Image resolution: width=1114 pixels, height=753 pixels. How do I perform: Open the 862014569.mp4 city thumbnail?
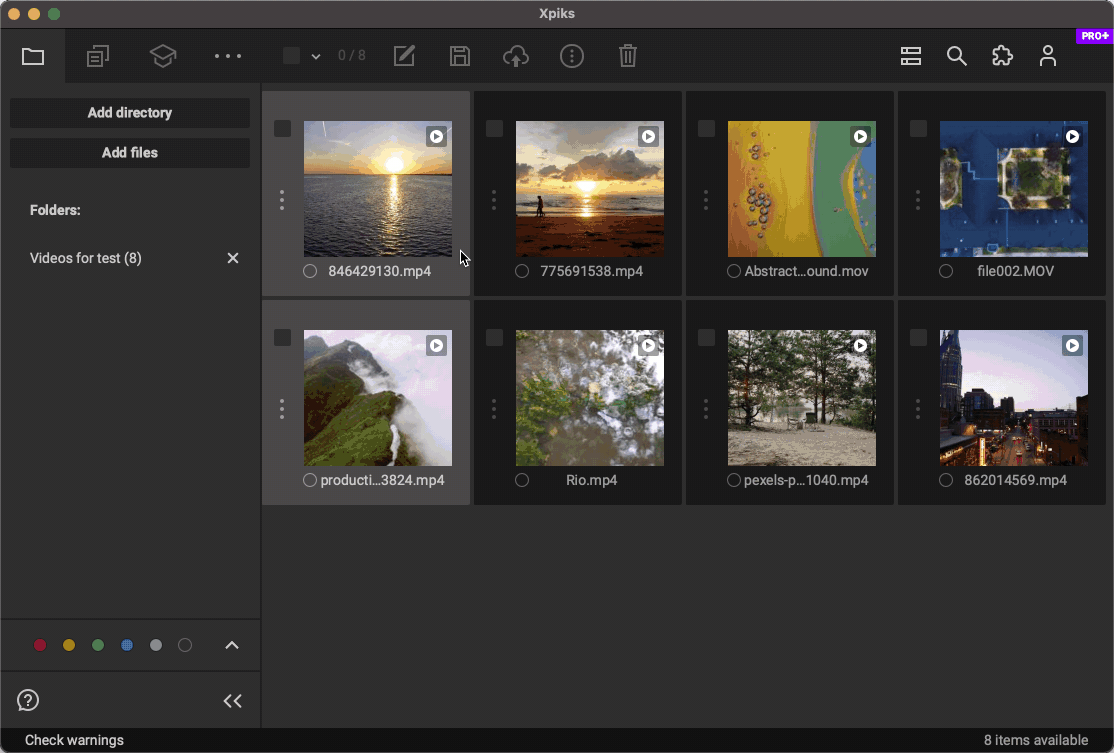coord(1013,398)
